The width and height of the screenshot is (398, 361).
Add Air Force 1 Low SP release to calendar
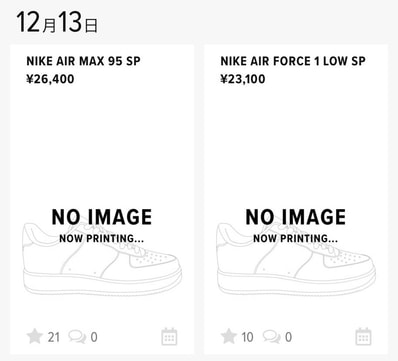[363, 336]
